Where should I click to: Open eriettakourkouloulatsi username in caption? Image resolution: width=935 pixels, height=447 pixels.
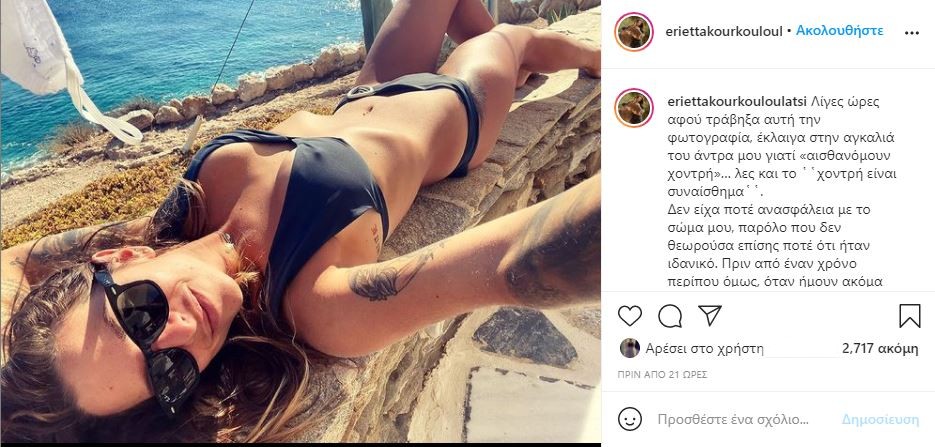click(x=739, y=101)
